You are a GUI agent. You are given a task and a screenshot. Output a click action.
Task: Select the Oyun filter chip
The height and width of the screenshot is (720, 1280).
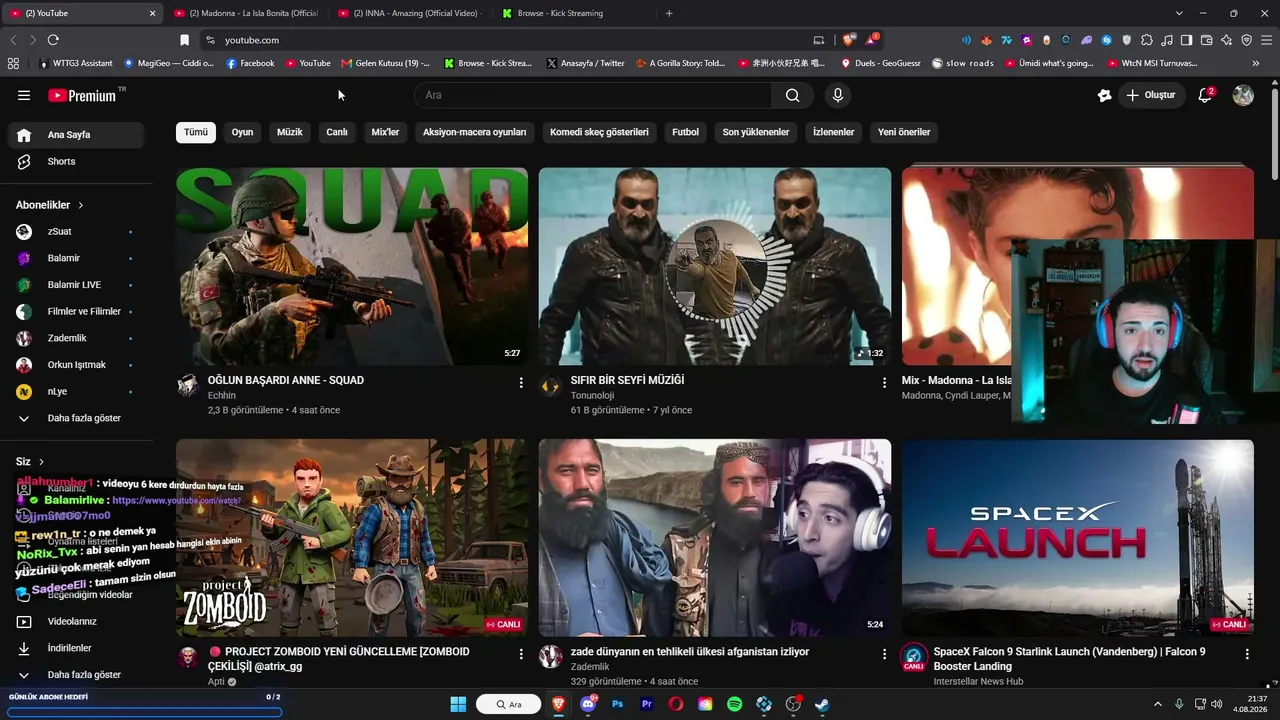click(x=243, y=132)
